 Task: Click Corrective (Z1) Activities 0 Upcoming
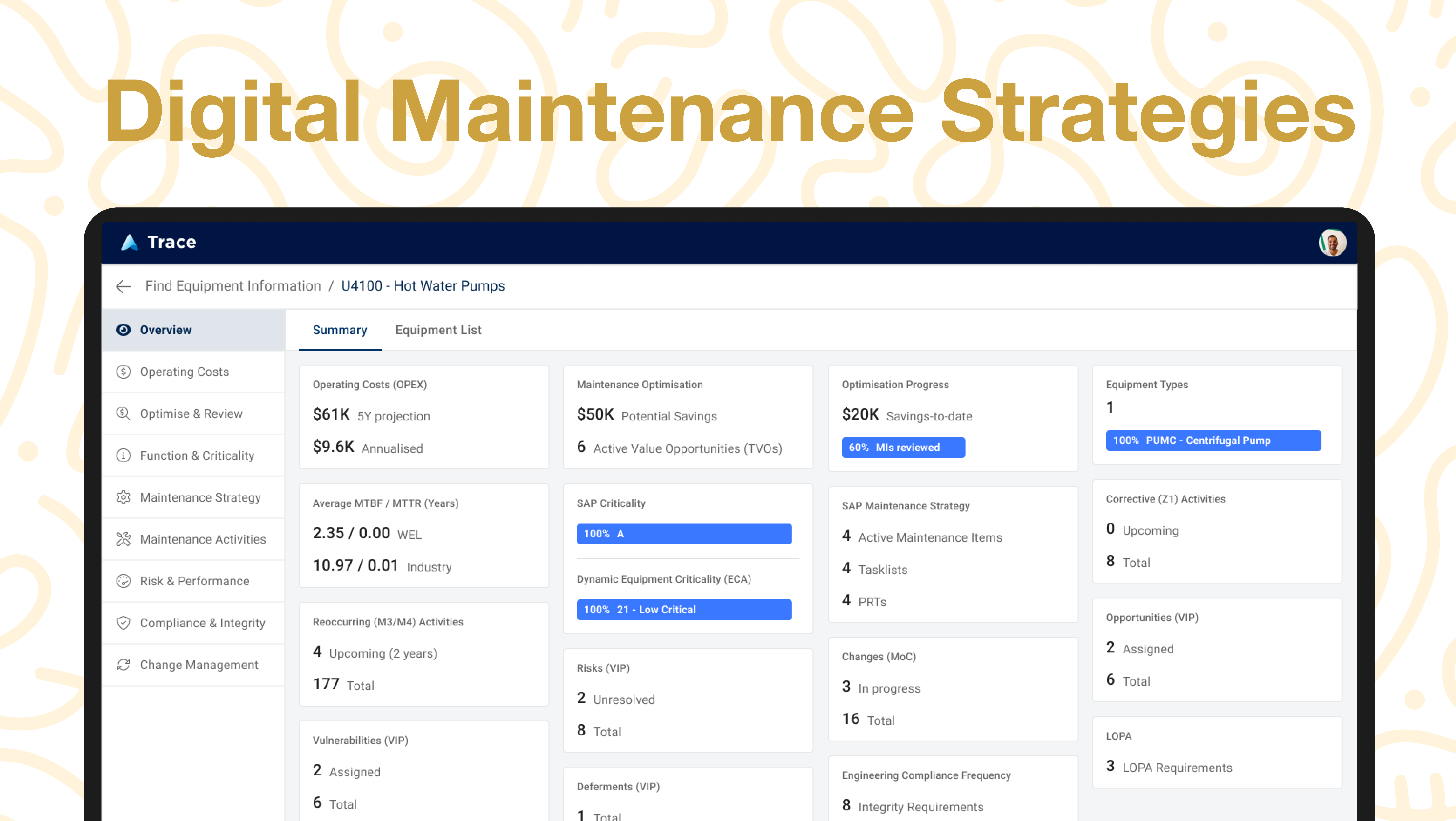pyautogui.click(x=1142, y=530)
